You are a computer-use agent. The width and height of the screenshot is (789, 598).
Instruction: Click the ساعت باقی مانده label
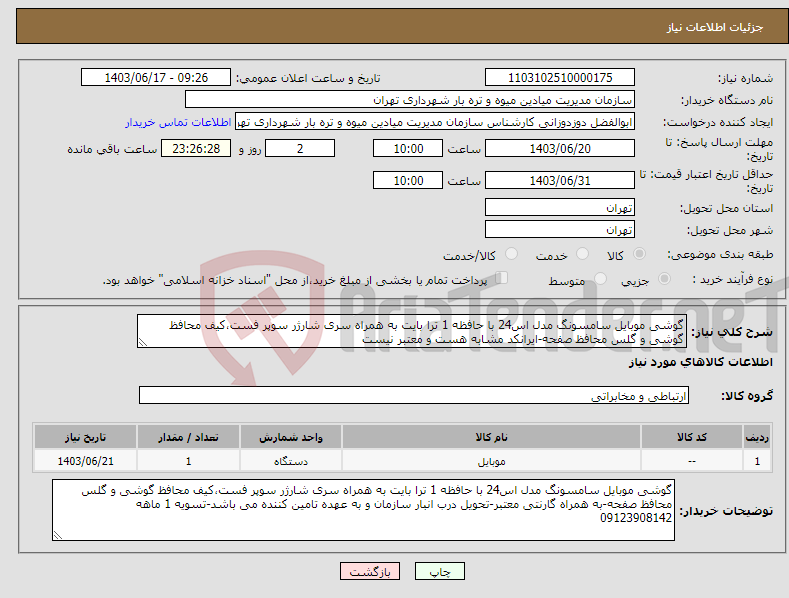[x=112, y=150]
